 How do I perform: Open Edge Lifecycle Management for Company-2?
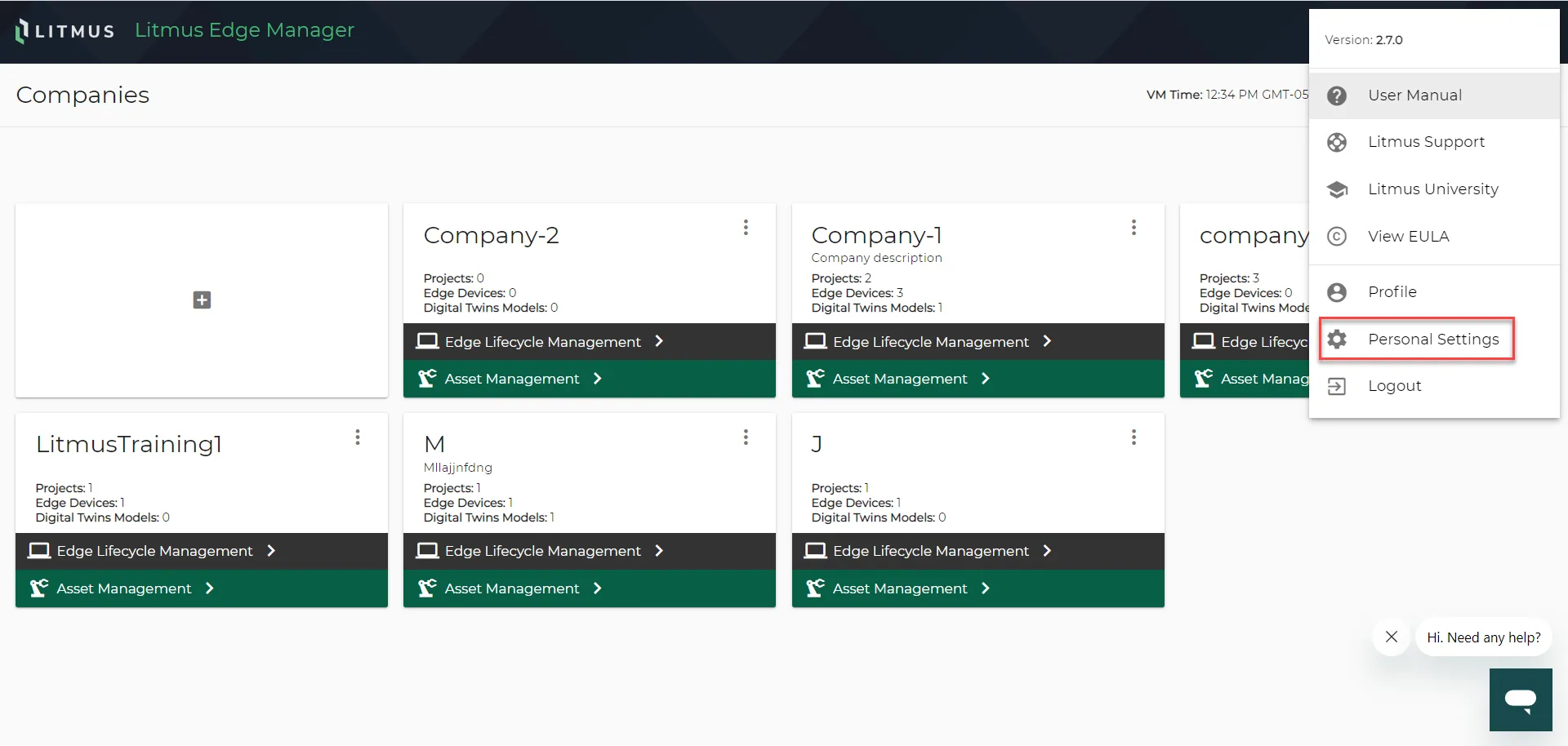[590, 341]
